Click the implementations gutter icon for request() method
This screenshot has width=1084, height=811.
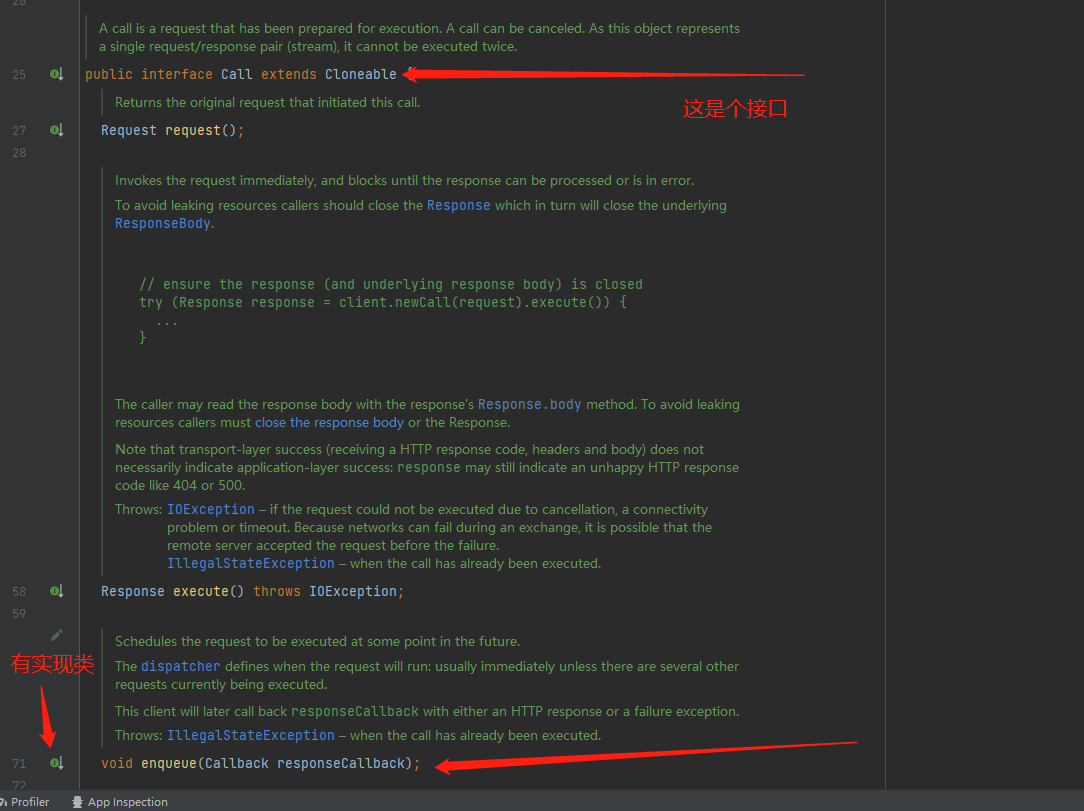[x=57, y=130]
